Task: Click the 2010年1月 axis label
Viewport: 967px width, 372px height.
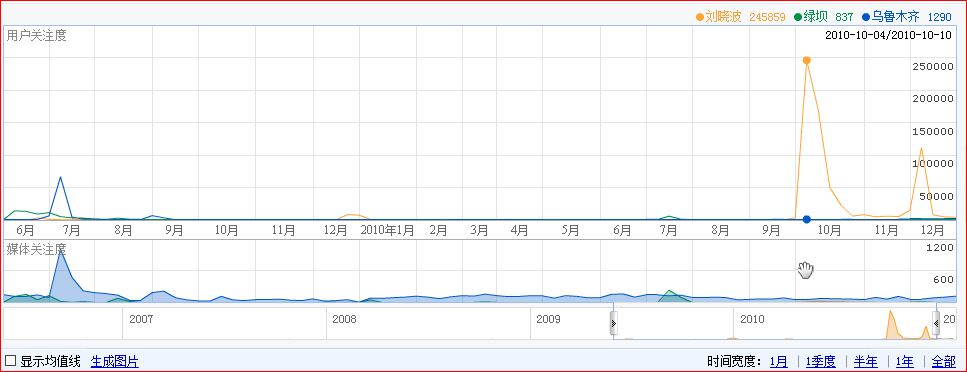Action: pos(387,230)
